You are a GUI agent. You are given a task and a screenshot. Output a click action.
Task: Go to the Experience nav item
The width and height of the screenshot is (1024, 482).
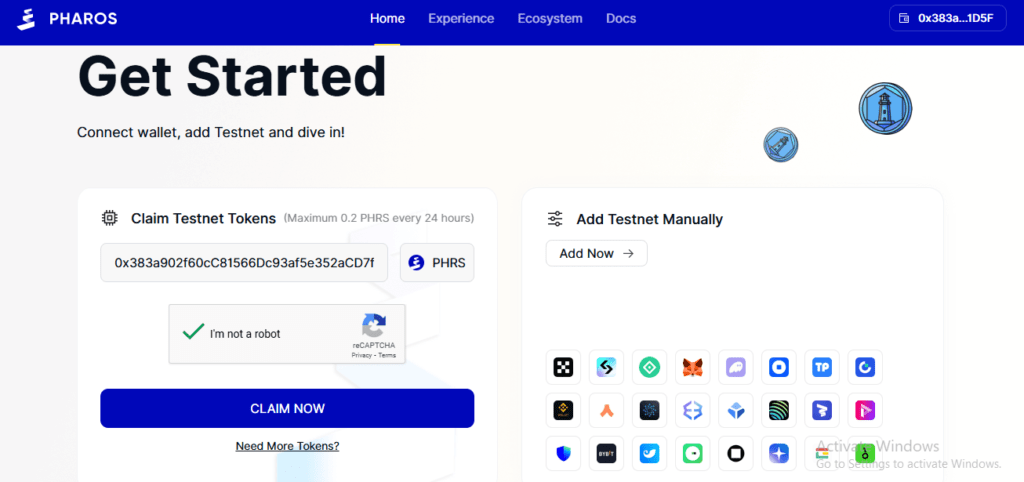pyautogui.click(x=461, y=19)
